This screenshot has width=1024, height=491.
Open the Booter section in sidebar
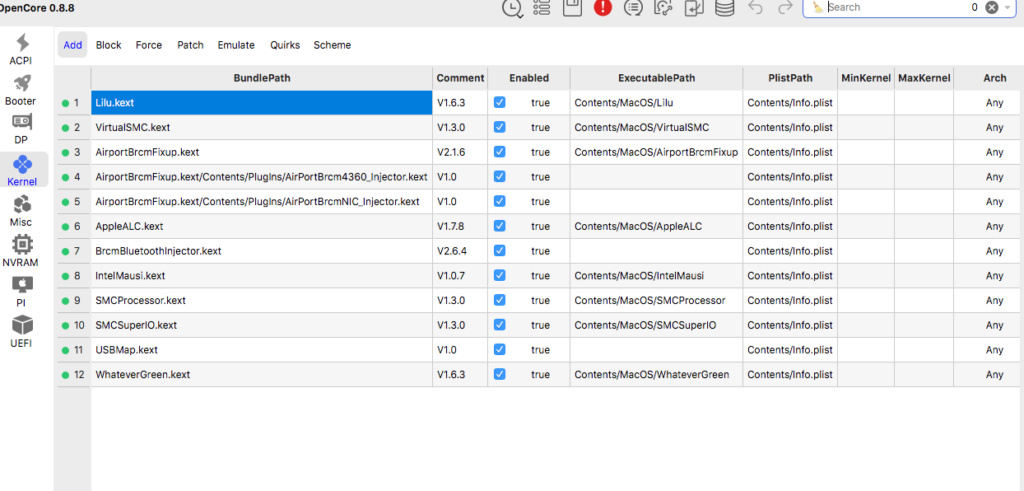point(21,89)
